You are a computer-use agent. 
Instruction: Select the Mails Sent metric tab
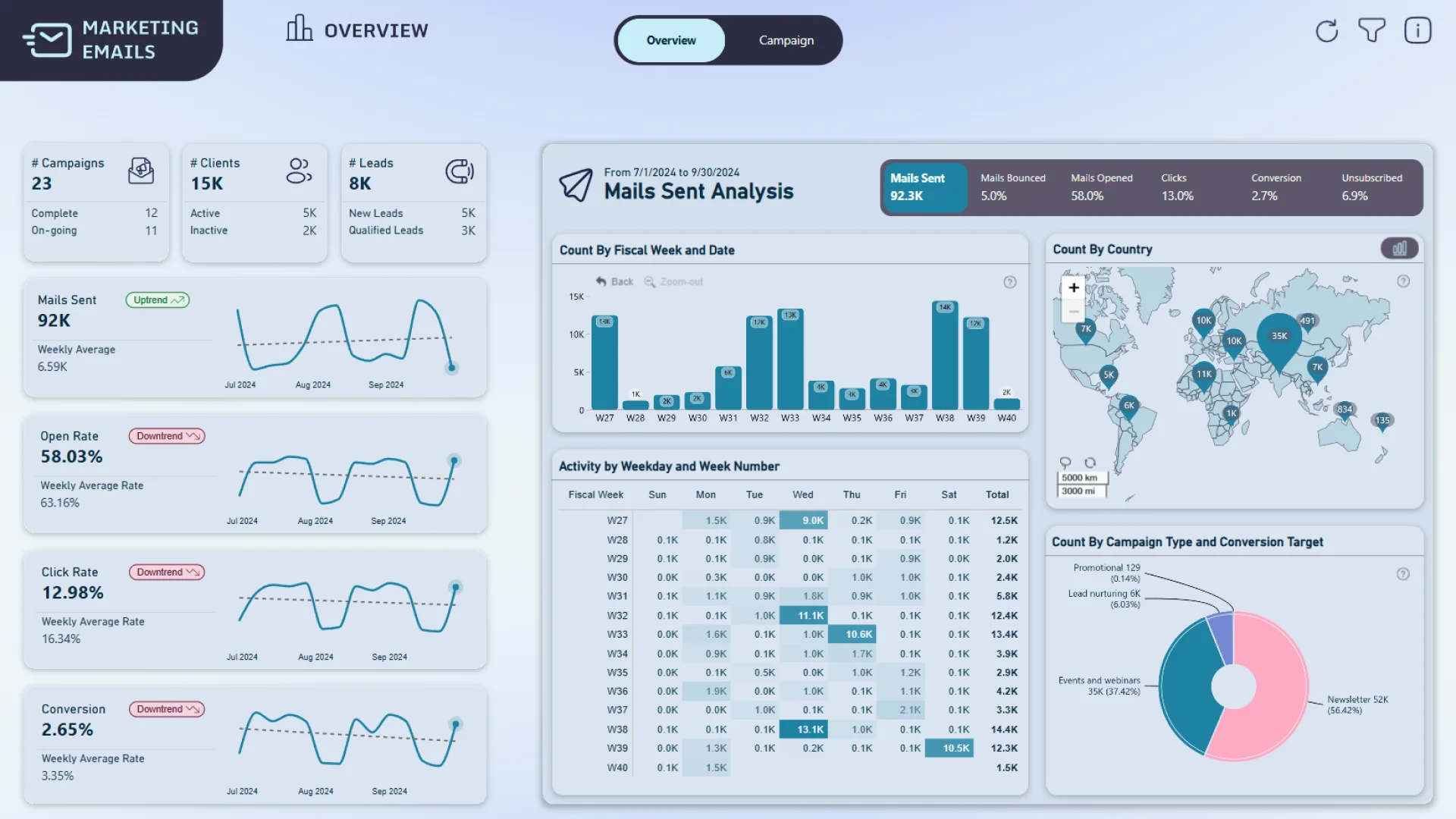point(925,187)
